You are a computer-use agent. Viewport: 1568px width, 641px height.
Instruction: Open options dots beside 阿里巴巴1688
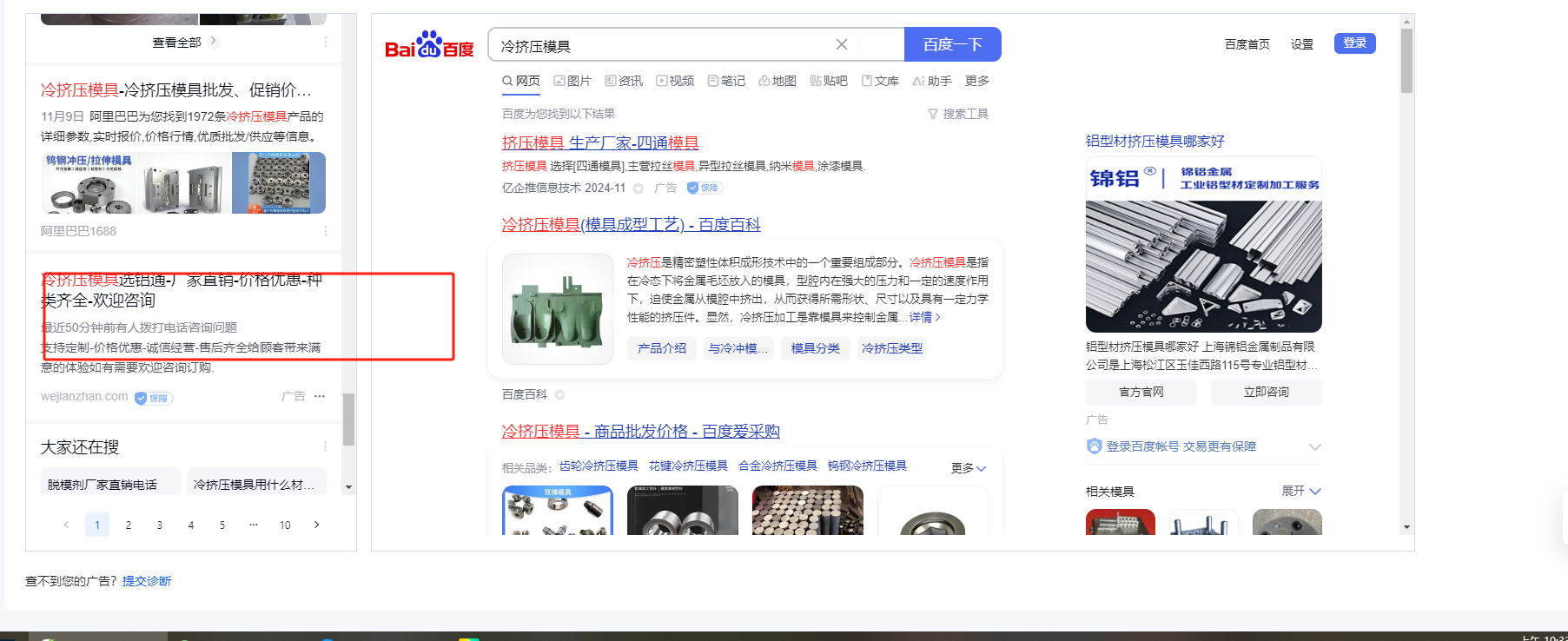pyautogui.click(x=326, y=231)
